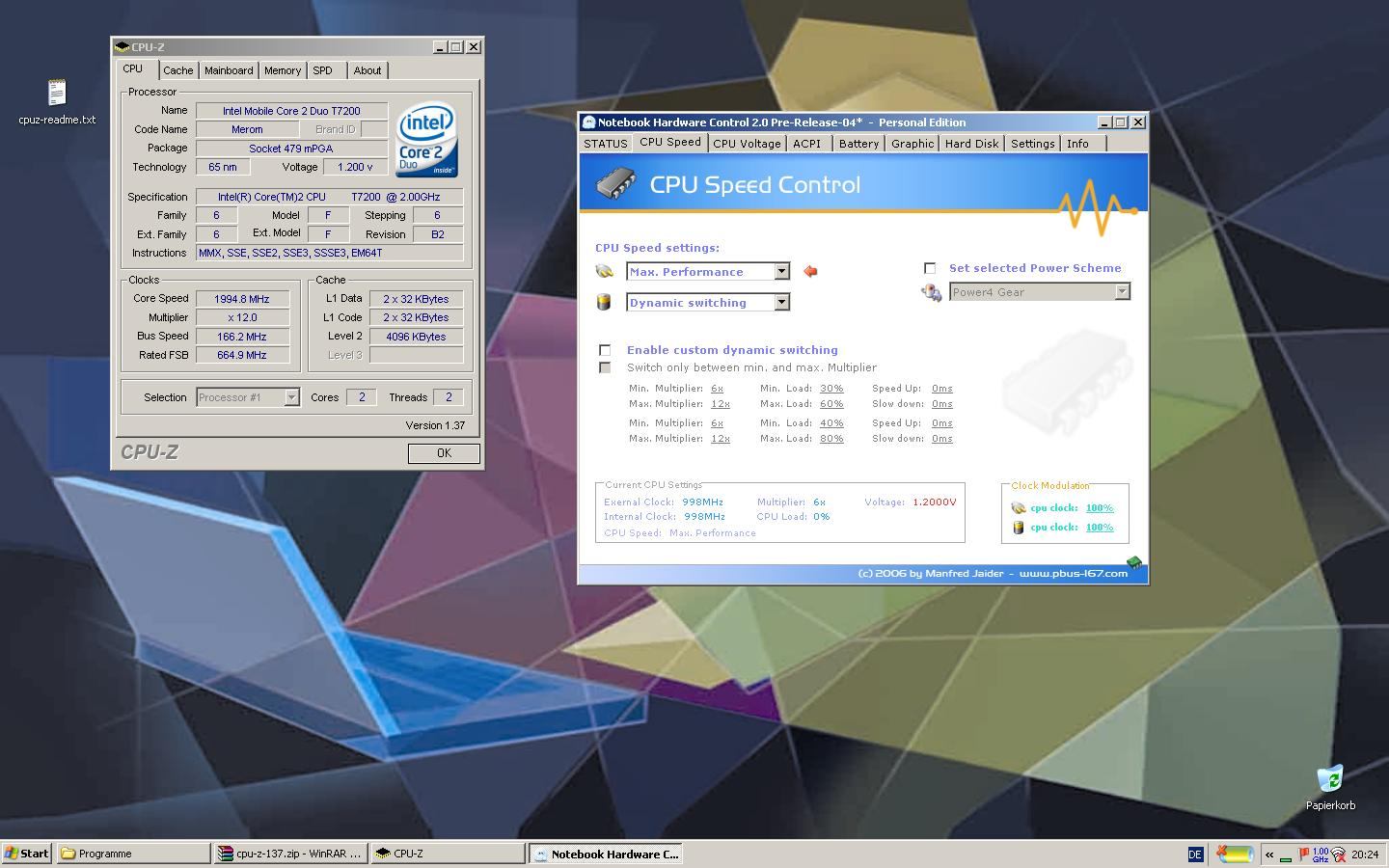
Task: Open the About tab in CPU-Z
Action: (368, 70)
